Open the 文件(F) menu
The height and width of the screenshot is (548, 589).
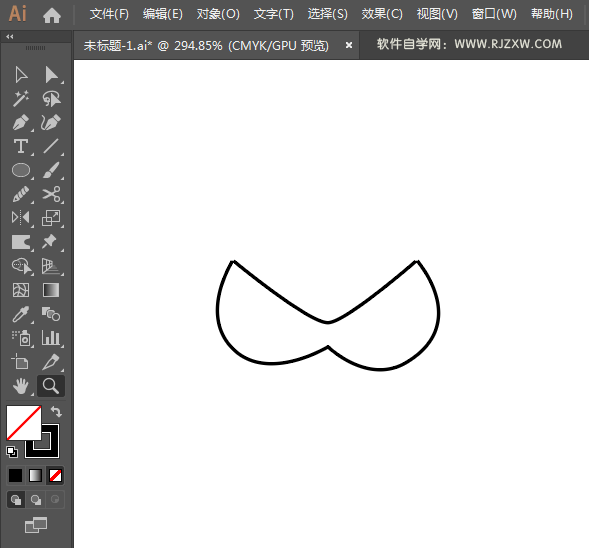click(109, 14)
